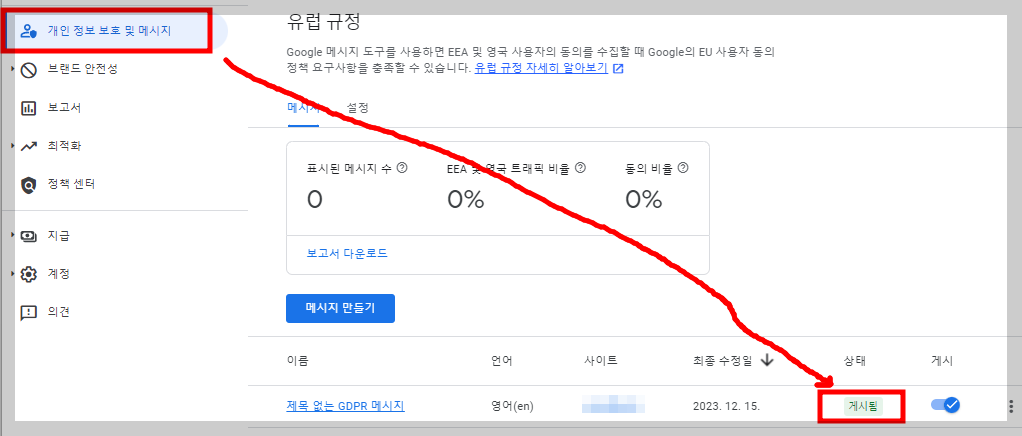Click the 계정 gear icon
The image size is (1022, 436).
coord(29,274)
